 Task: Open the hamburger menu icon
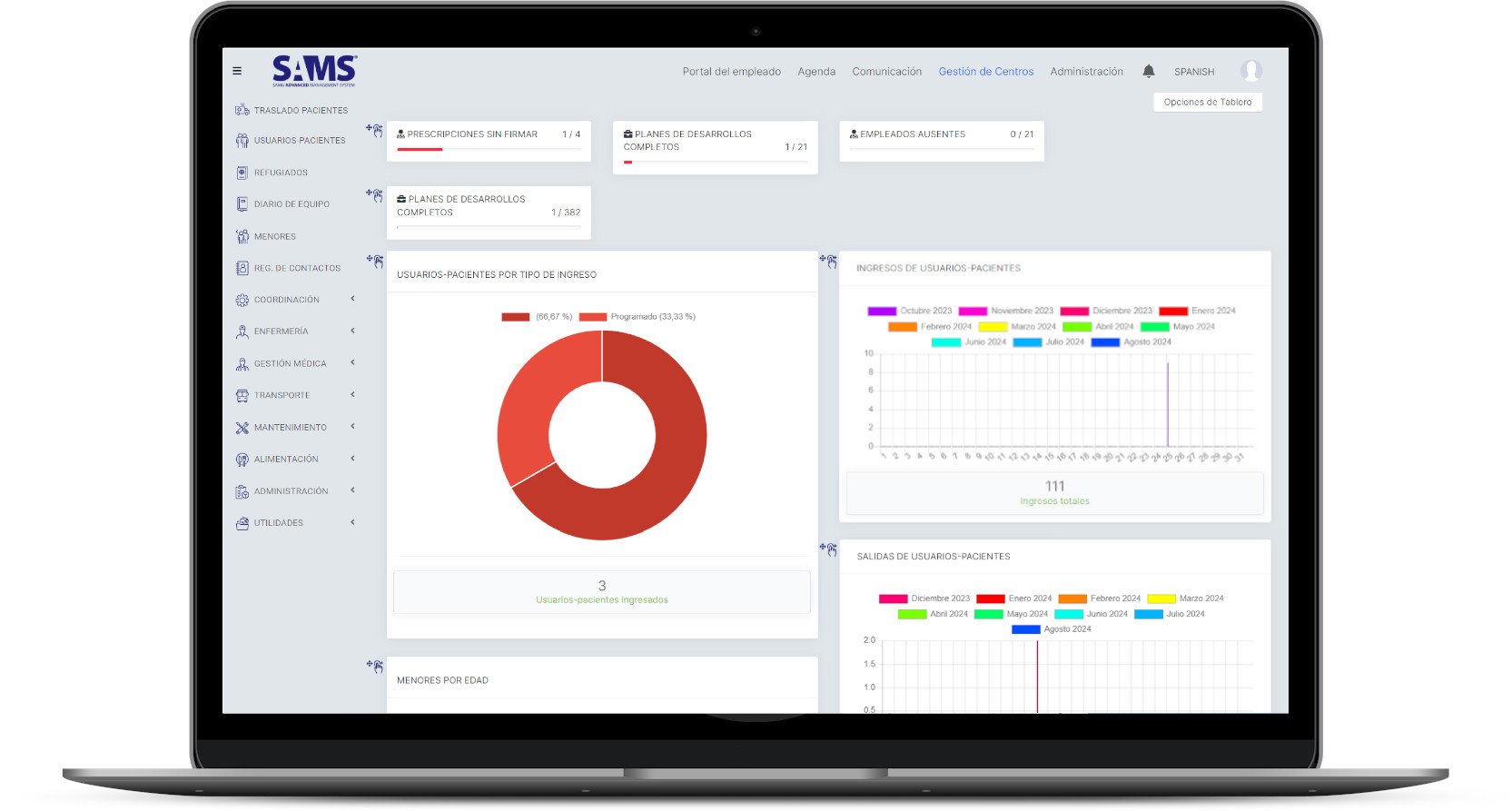tap(237, 71)
